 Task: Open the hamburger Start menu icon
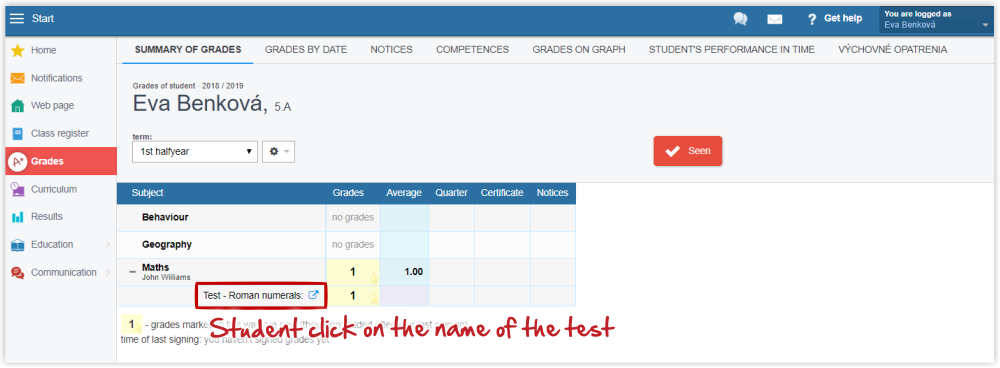[17, 19]
